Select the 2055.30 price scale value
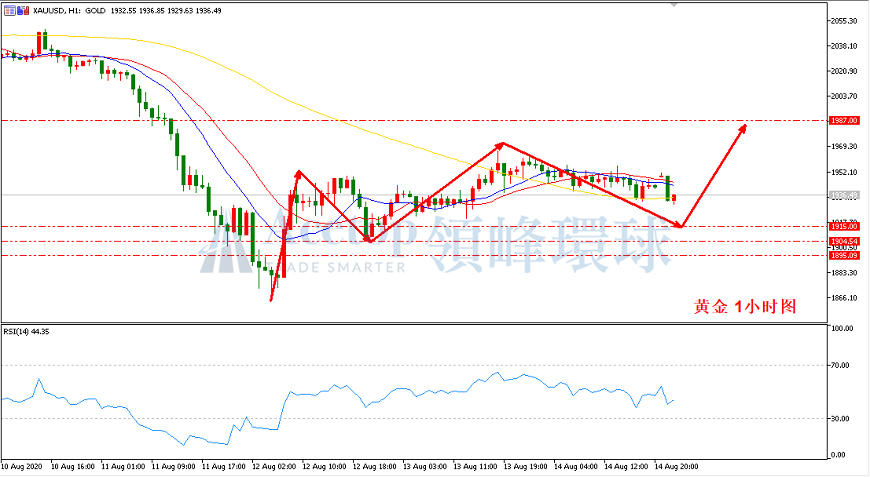Viewport: 870px width, 477px height. click(843, 21)
